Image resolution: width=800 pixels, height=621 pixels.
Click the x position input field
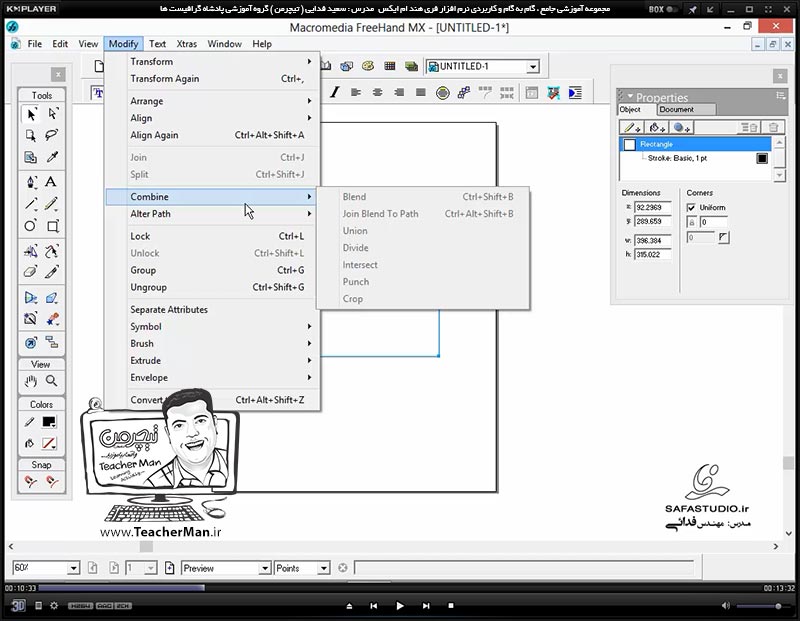point(653,207)
